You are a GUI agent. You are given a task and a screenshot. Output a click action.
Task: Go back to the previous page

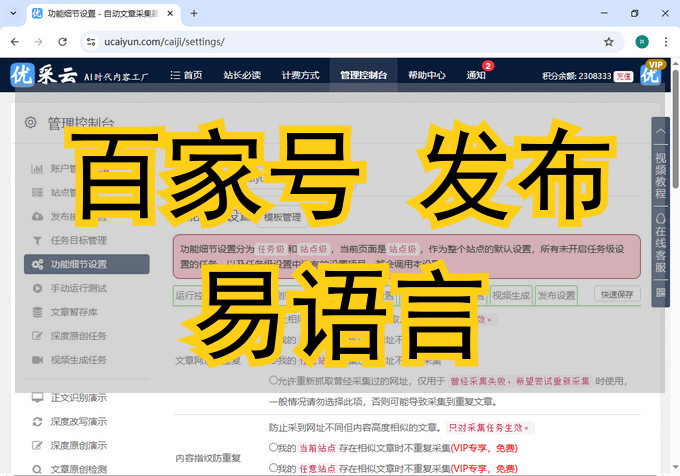click(15, 42)
